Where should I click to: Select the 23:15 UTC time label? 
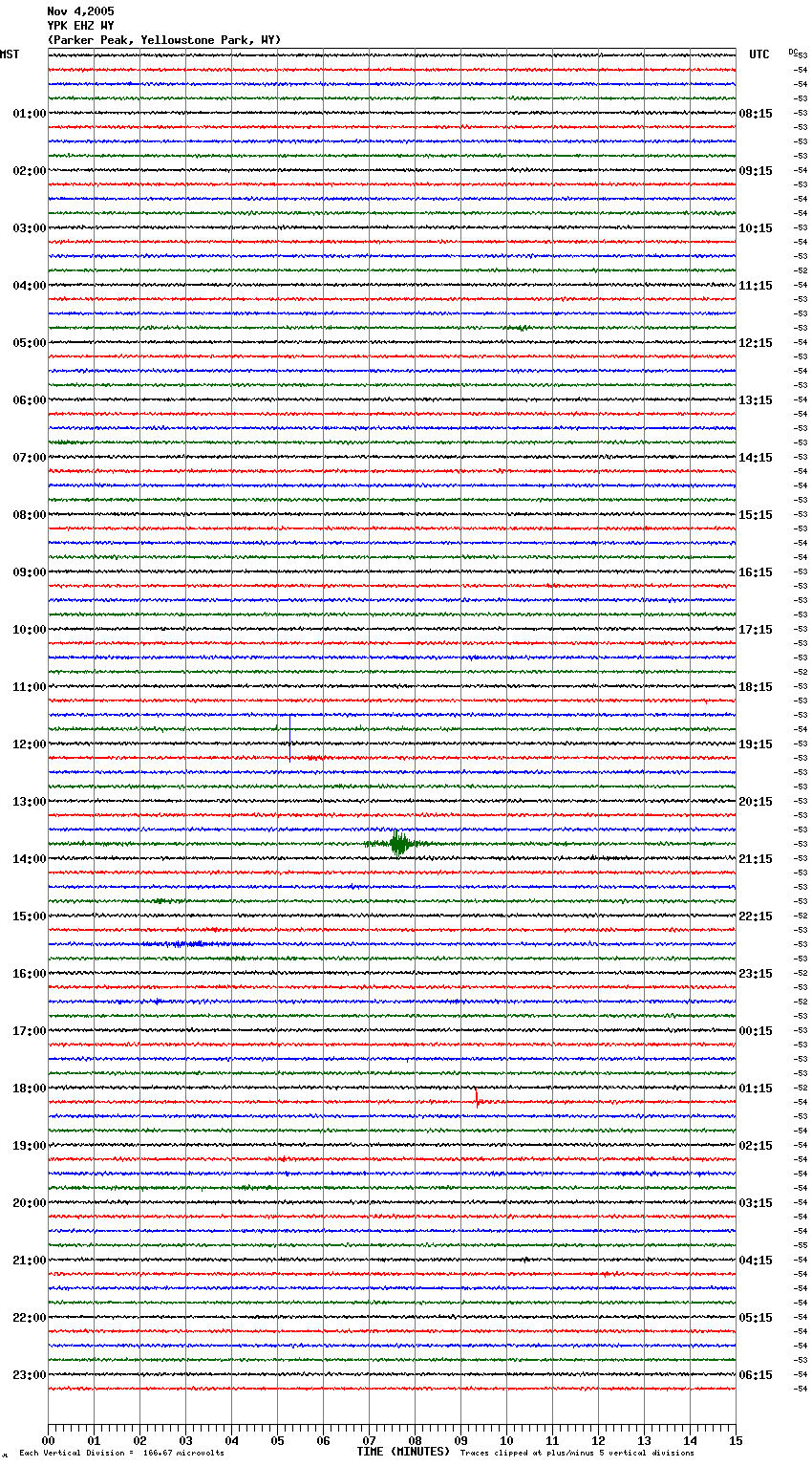pyautogui.click(x=756, y=974)
